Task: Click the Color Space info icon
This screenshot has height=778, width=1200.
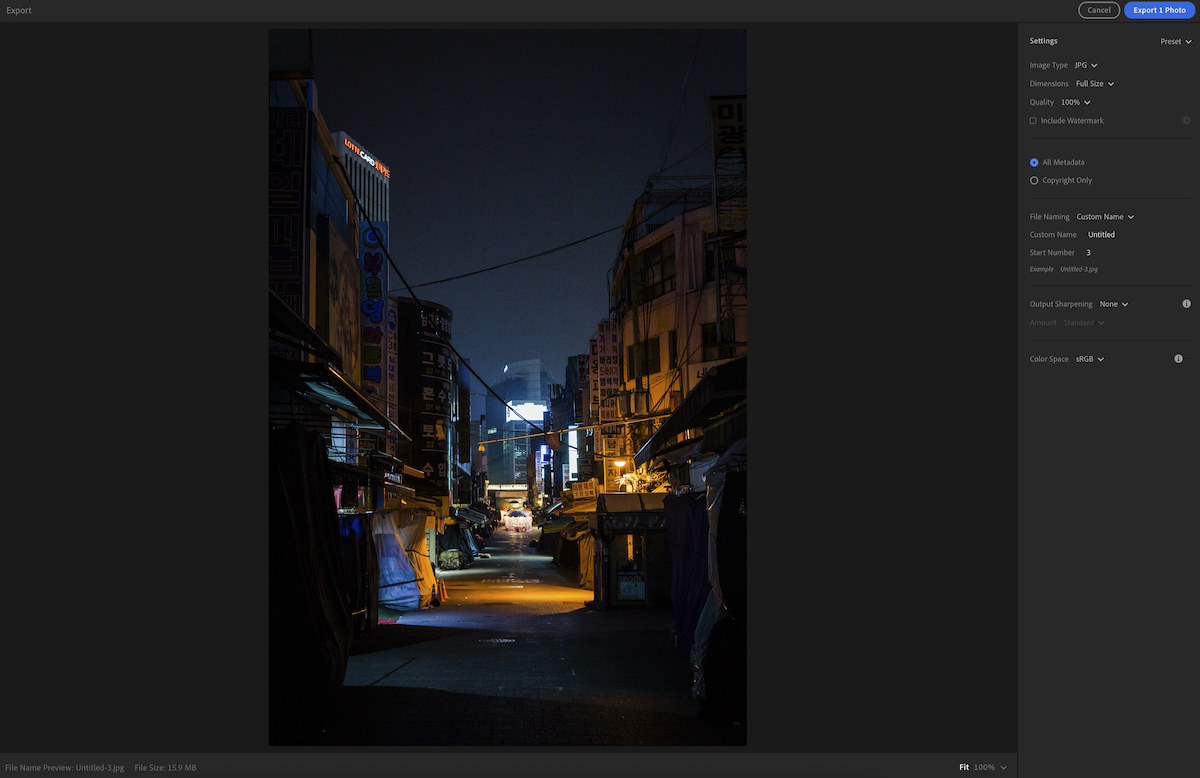Action: 1178,358
